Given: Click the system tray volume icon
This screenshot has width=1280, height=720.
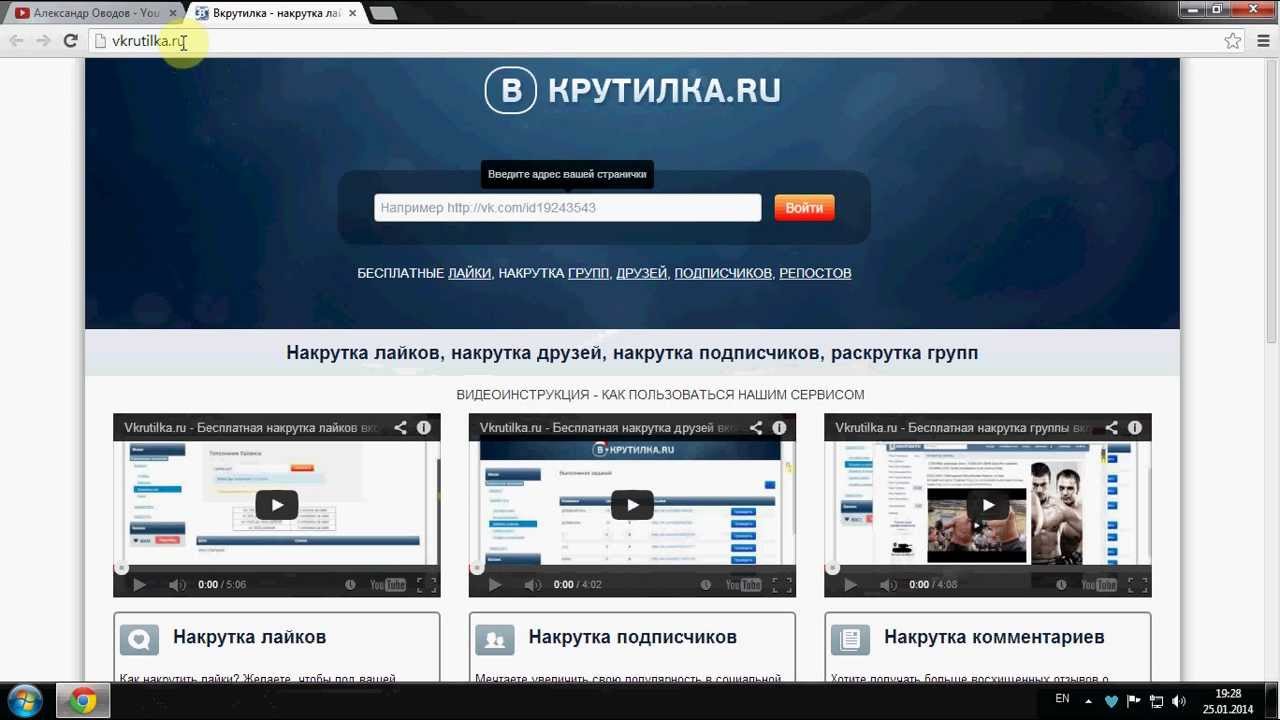Looking at the screenshot, I should pyautogui.click(x=1179, y=701).
